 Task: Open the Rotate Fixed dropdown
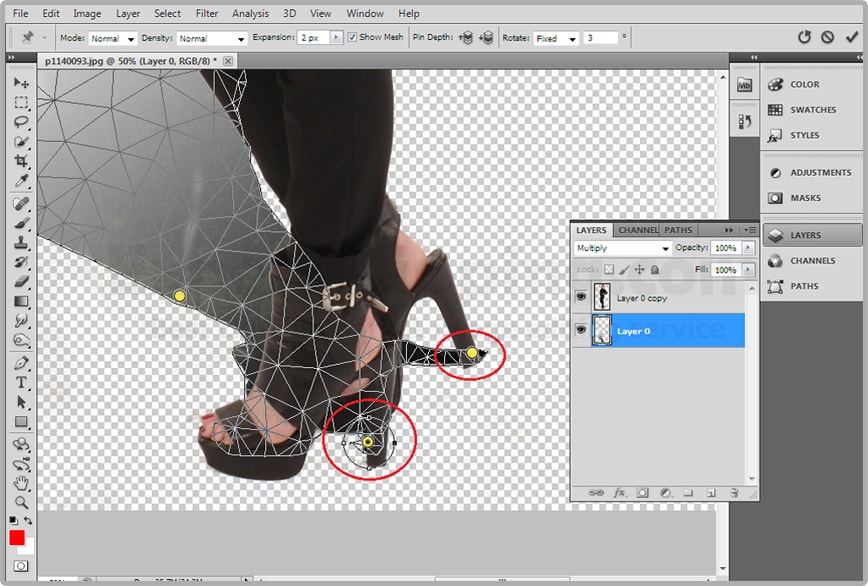pyautogui.click(x=556, y=38)
